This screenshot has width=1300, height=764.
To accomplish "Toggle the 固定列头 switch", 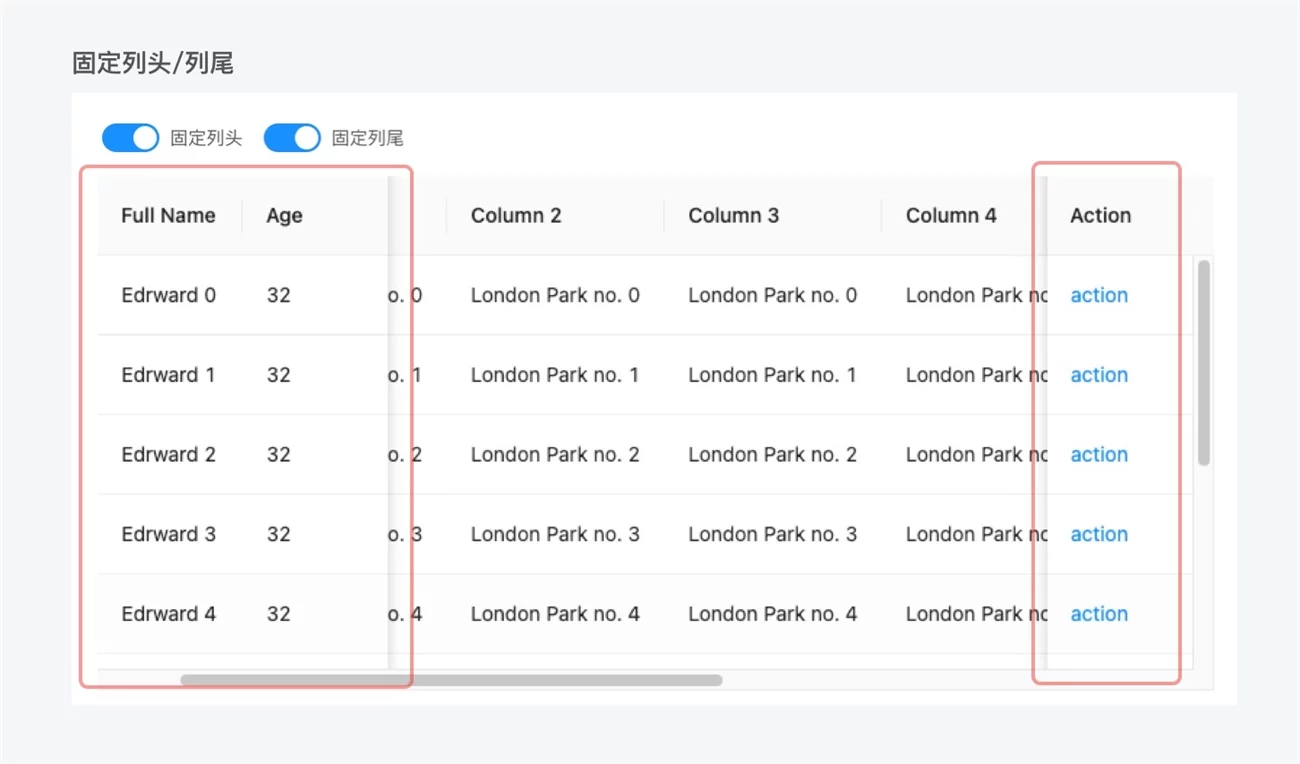I will [130, 138].
